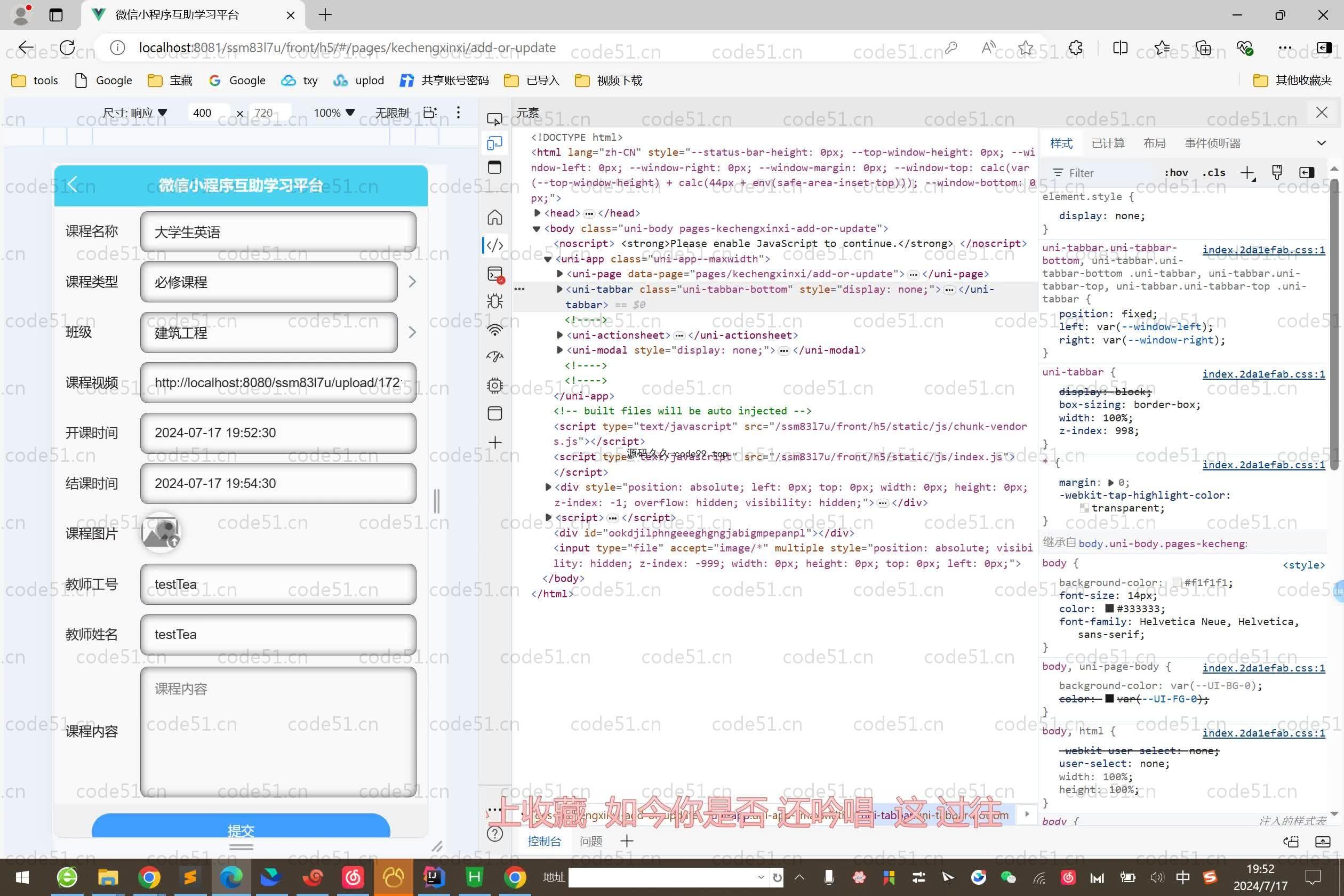Click the 提交 submit button
This screenshot has width=1344, height=896.
(241, 826)
